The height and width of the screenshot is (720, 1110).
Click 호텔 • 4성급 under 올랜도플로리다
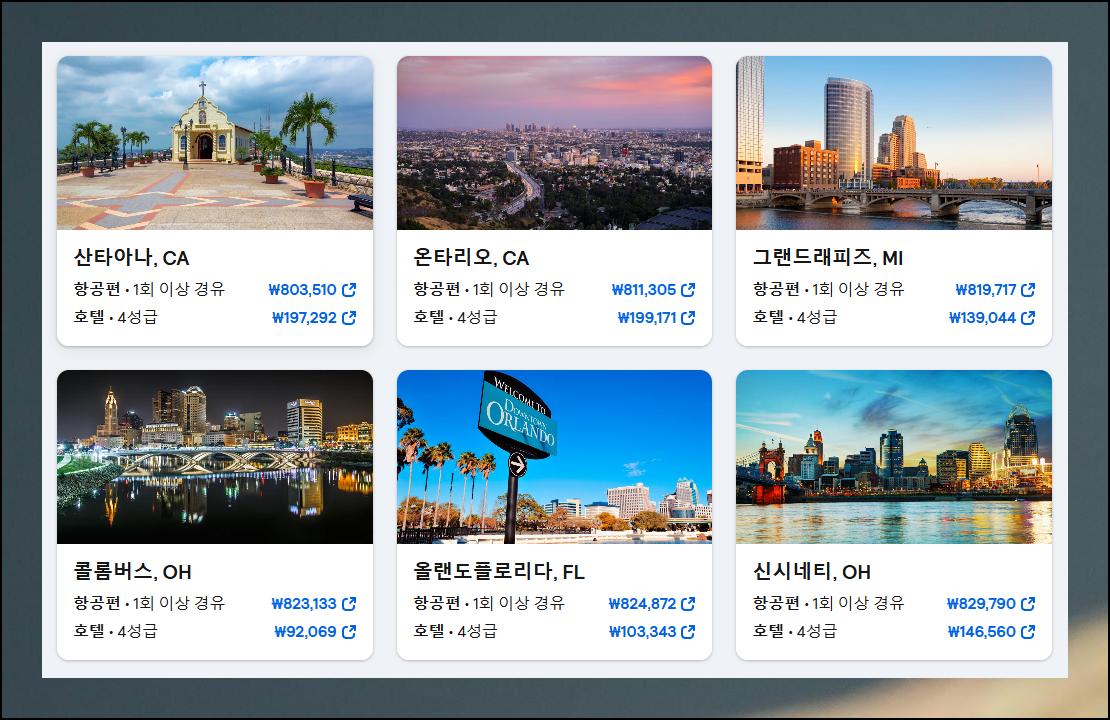455,631
